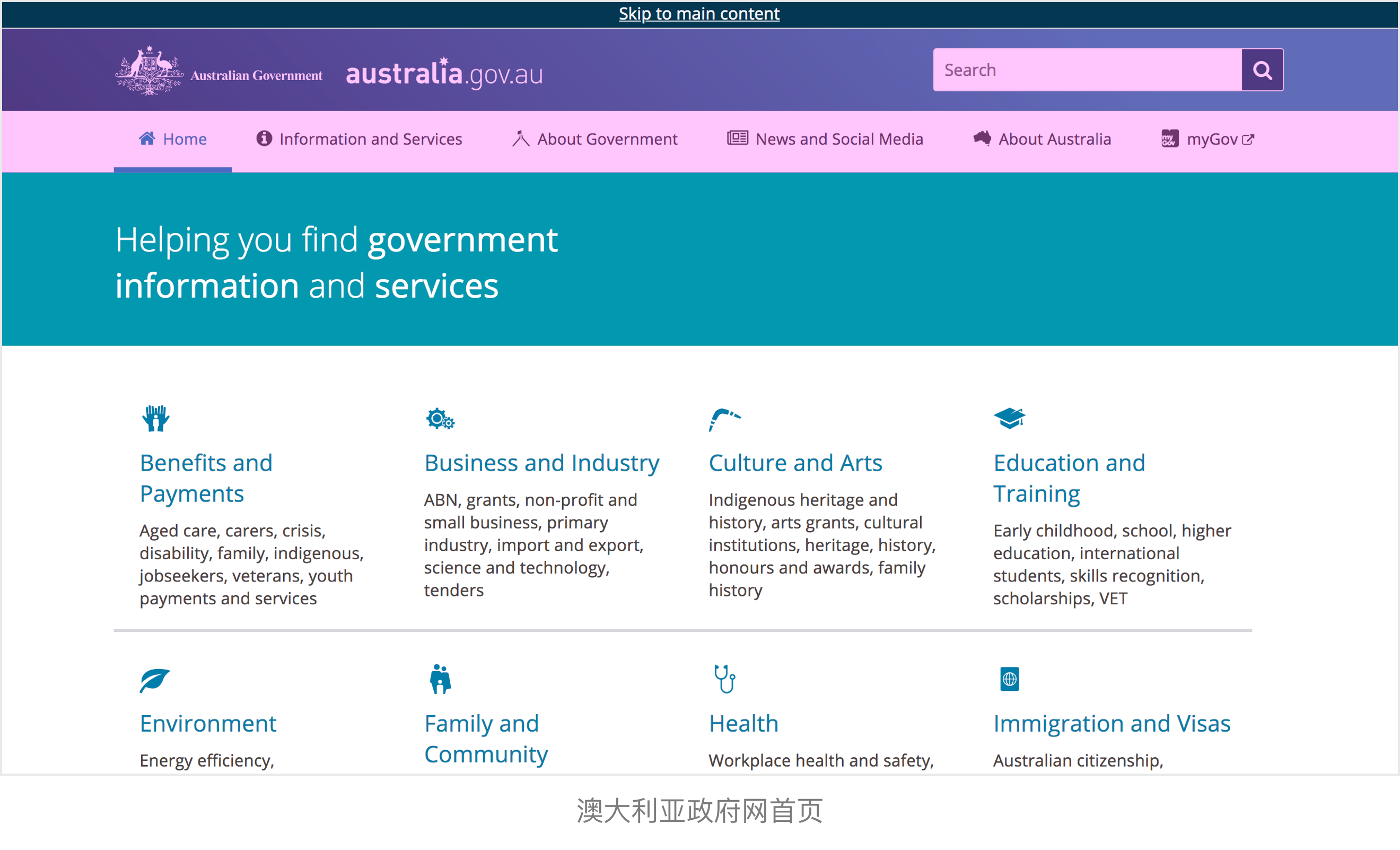This screenshot has height=850, width=1400.
Task: Go to About Government section
Action: click(x=594, y=140)
